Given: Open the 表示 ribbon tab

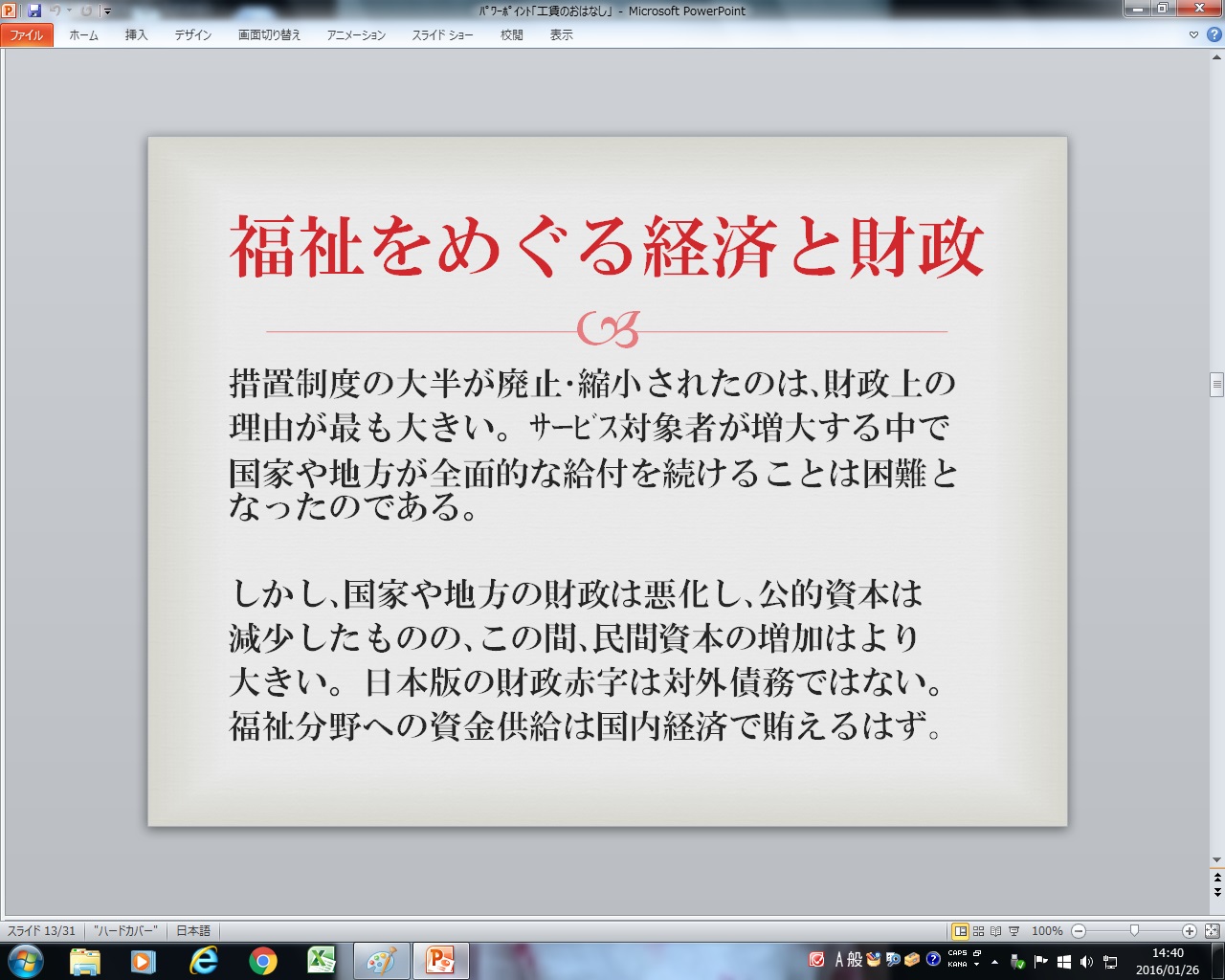Looking at the screenshot, I should [x=561, y=34].
